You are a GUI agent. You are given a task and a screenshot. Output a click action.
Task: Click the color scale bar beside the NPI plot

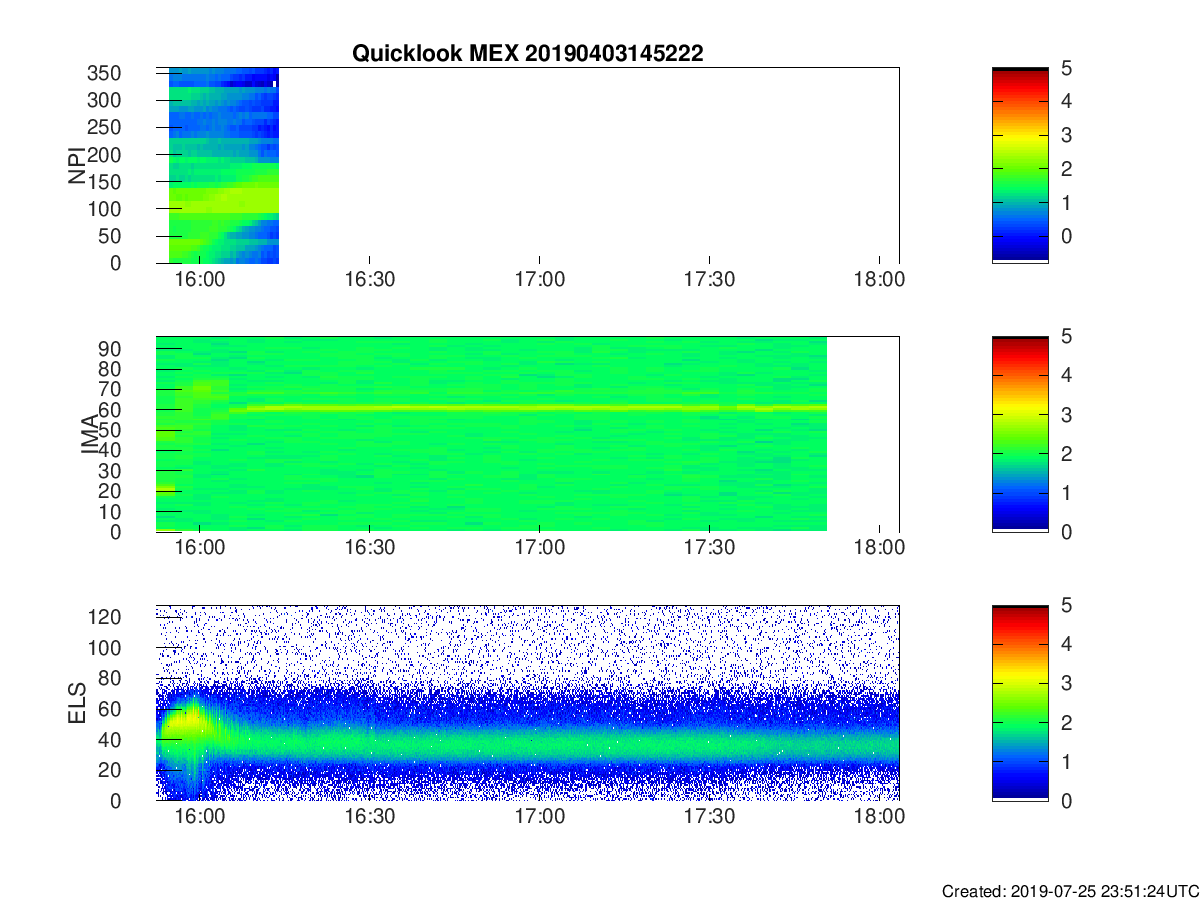[x=1020, y=165]
